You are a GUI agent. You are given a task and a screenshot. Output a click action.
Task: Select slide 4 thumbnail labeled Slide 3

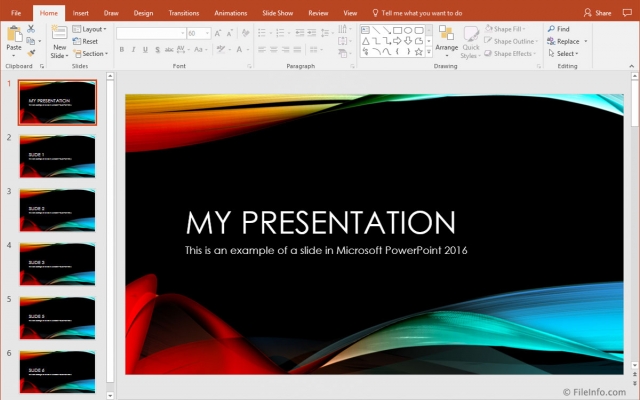pyautogui.click(x=57, y=264)
